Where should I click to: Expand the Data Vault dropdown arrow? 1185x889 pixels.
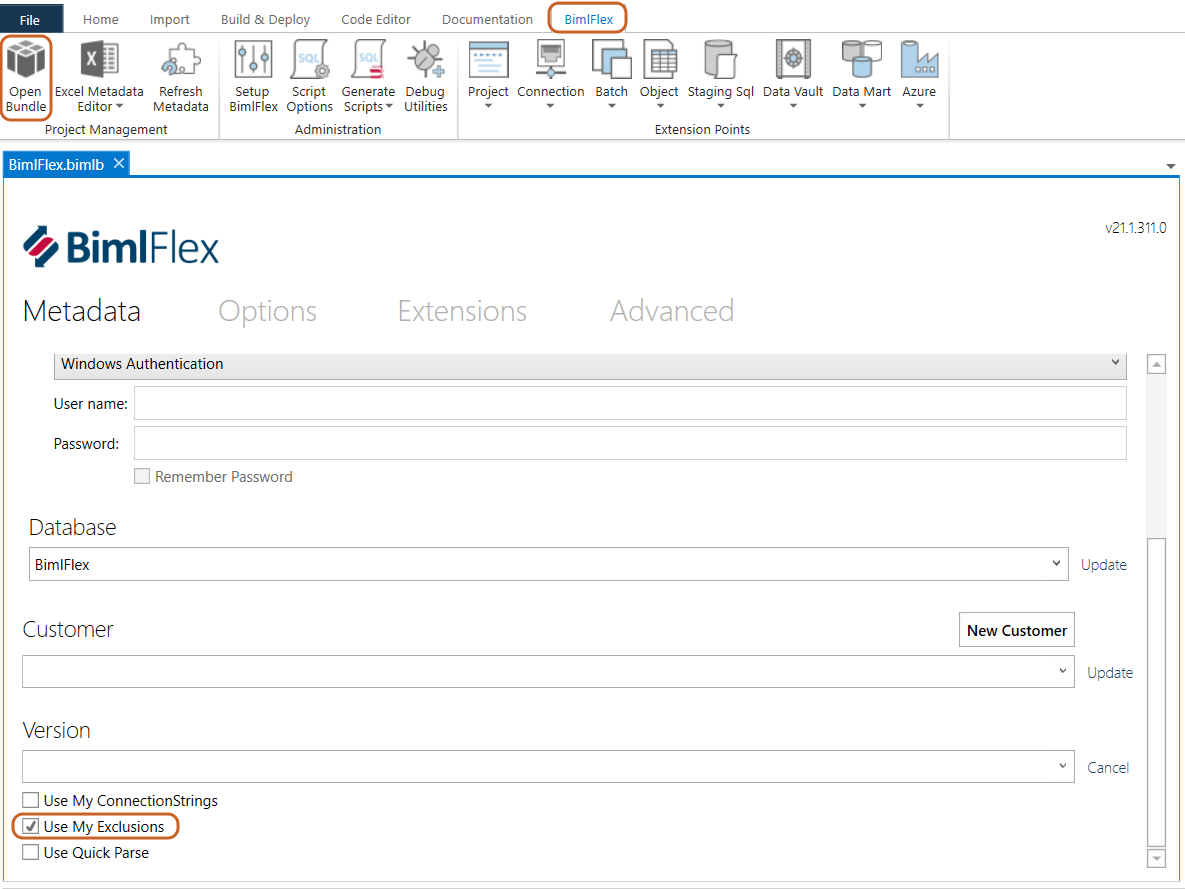[x=793, y=106]
